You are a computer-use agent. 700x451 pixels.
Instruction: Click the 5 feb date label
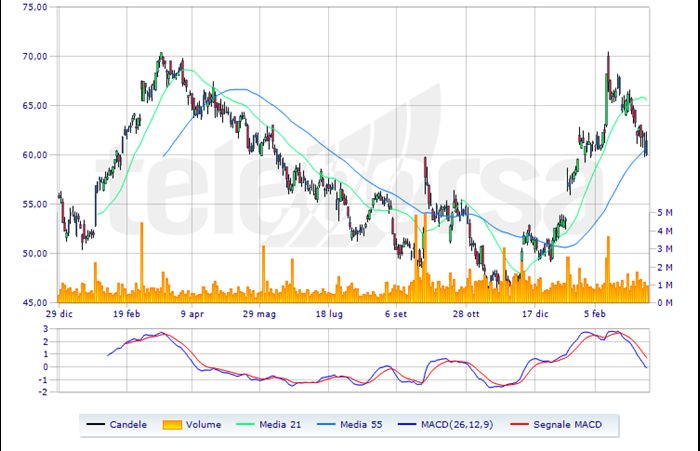tap(597, 313)
